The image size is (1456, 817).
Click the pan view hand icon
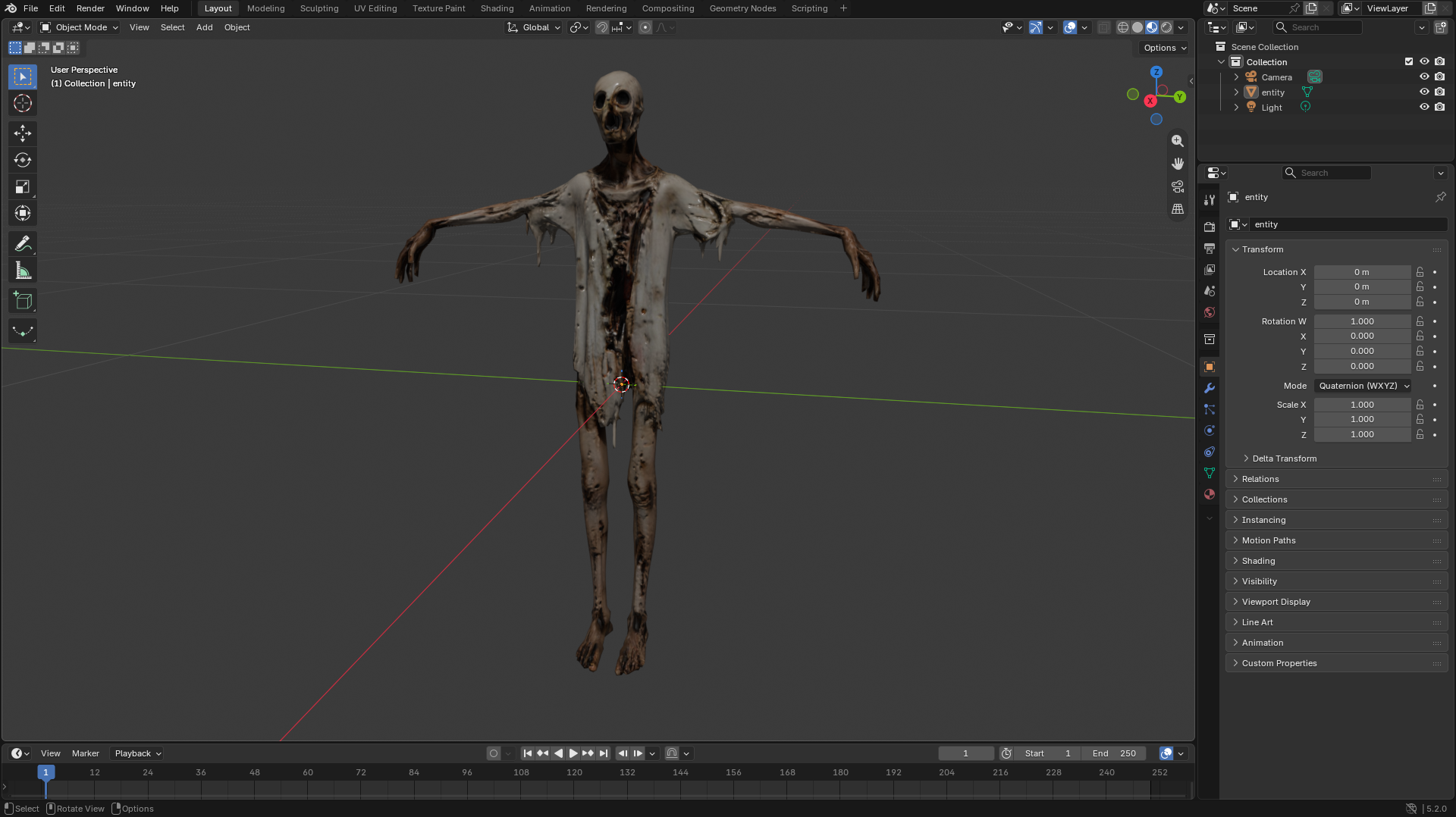click(1178, 164)
